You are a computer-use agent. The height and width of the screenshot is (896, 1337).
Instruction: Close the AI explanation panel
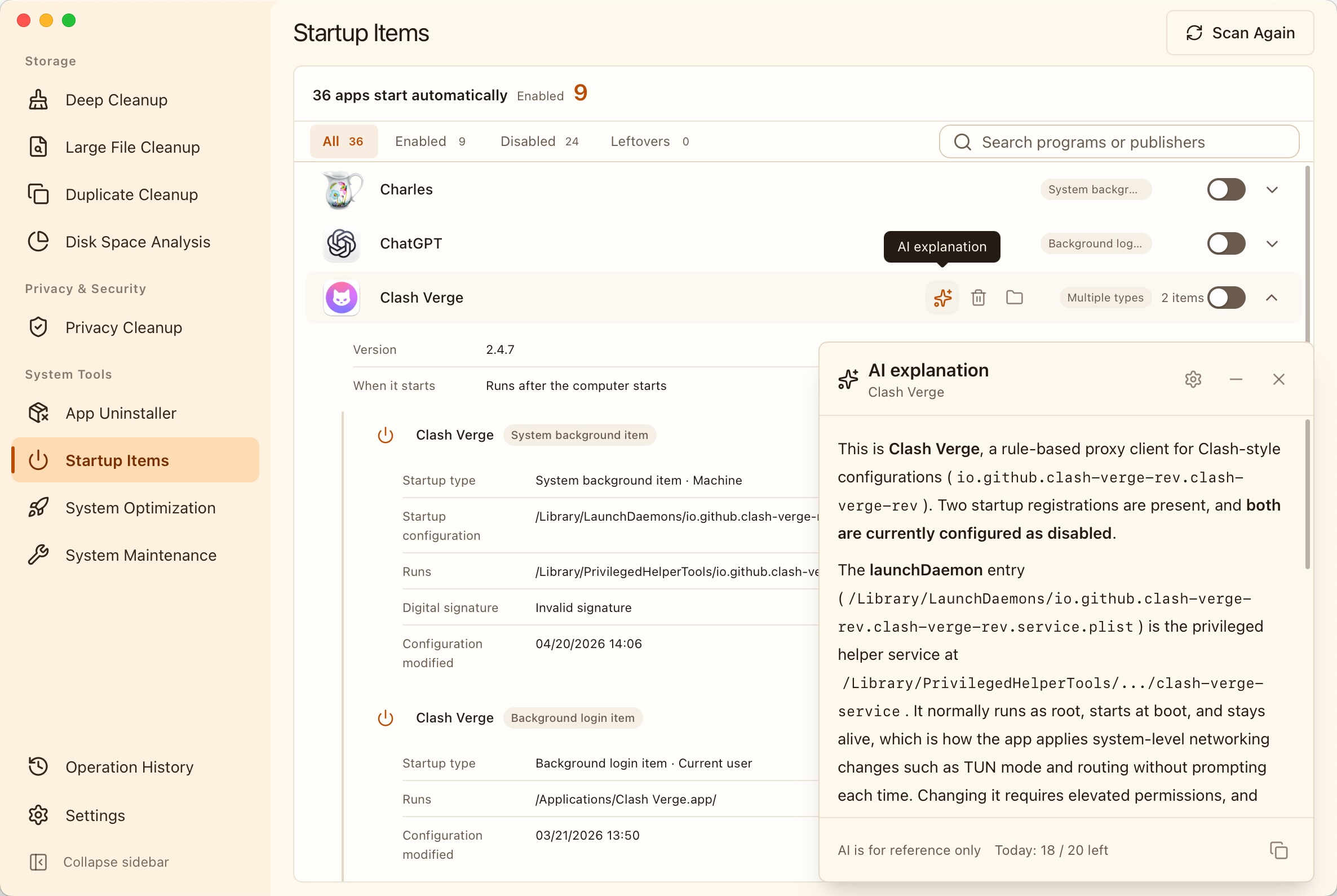1278,379
